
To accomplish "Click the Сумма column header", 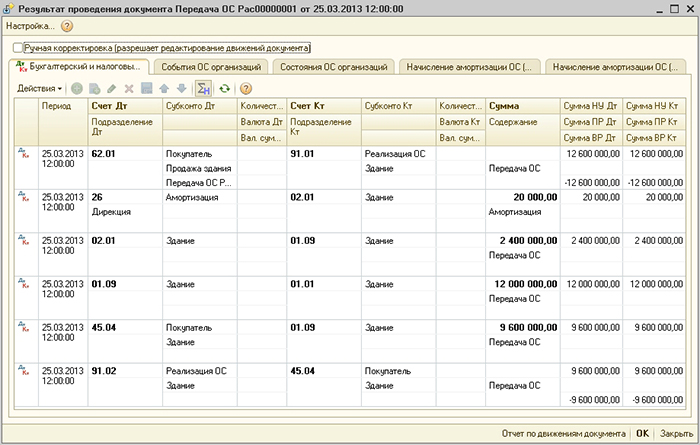I will point(522,106).
